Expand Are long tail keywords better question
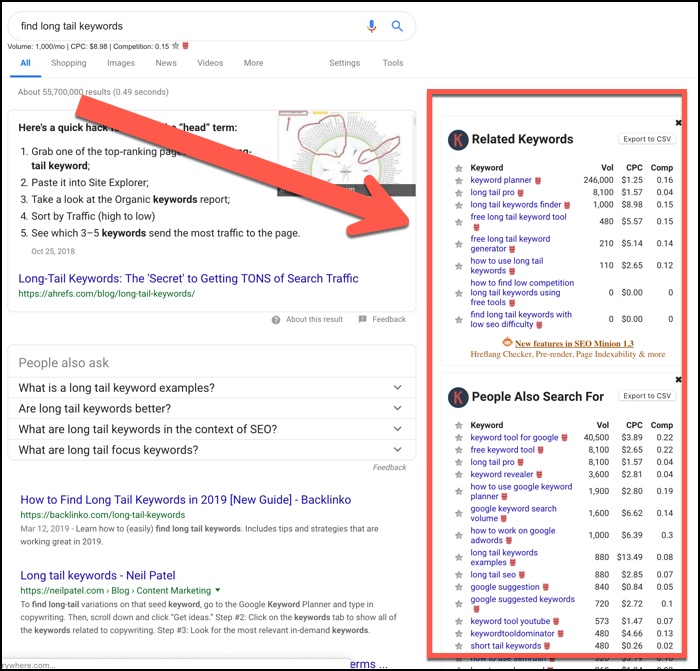Viewport: 700px width, 671px height. coord(397,408)
